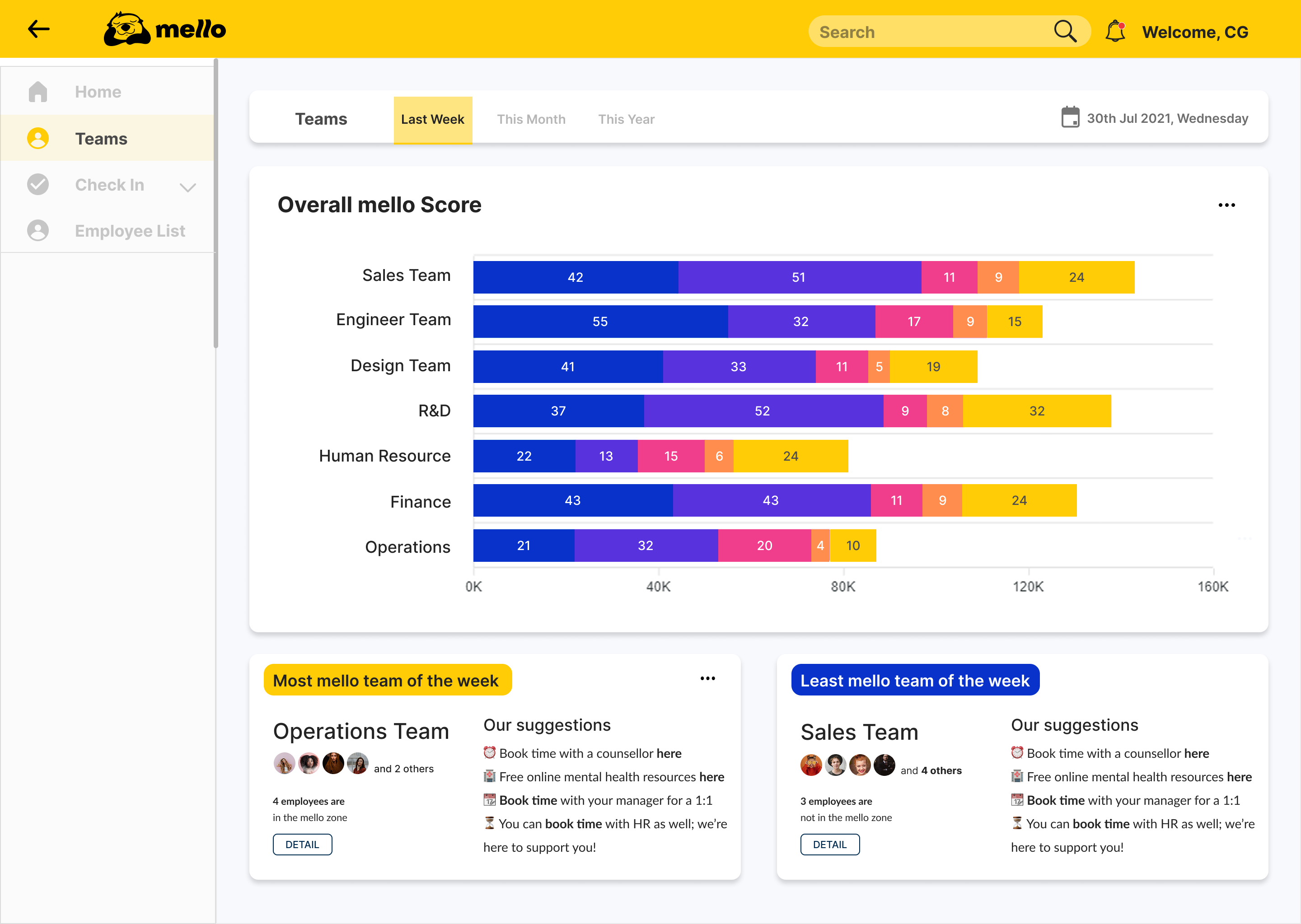
Task: Click Human Resource orange segment 6
Action: point(719,456)
